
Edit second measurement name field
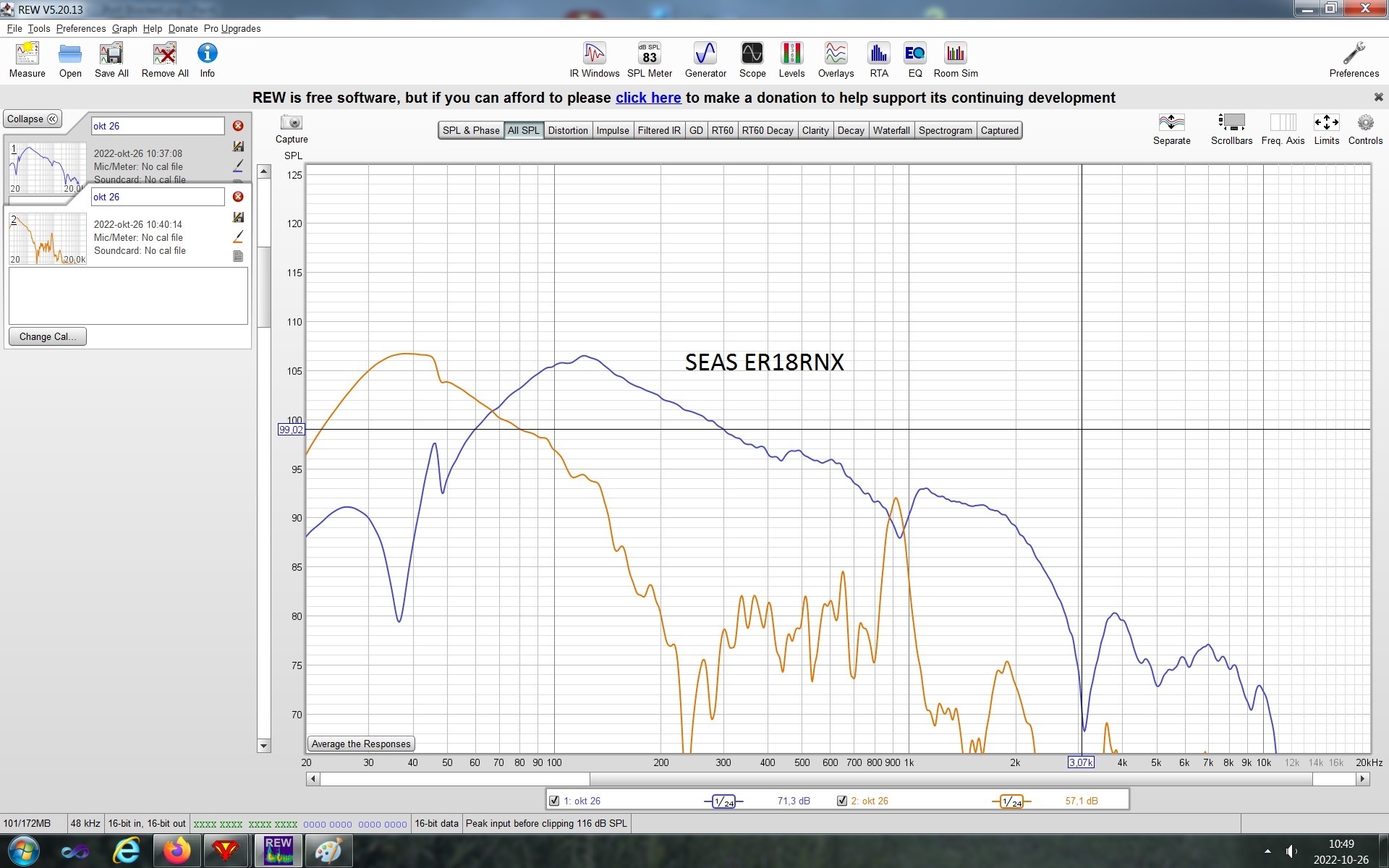coord(158,197)
